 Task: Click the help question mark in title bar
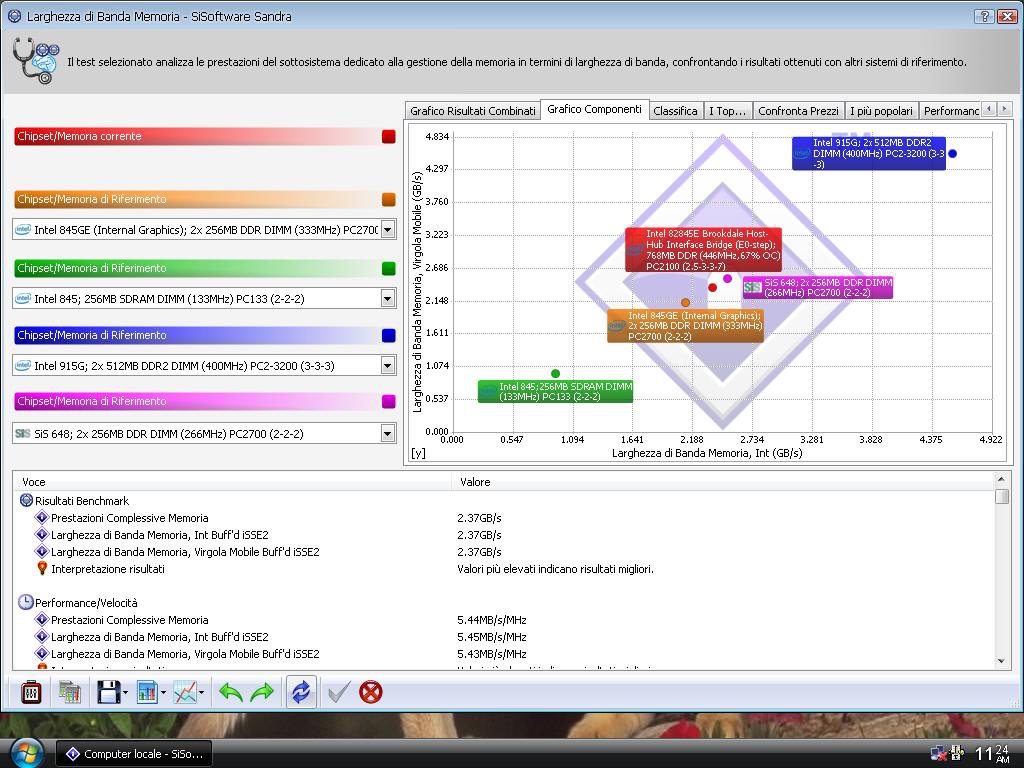tap(983, 16)
